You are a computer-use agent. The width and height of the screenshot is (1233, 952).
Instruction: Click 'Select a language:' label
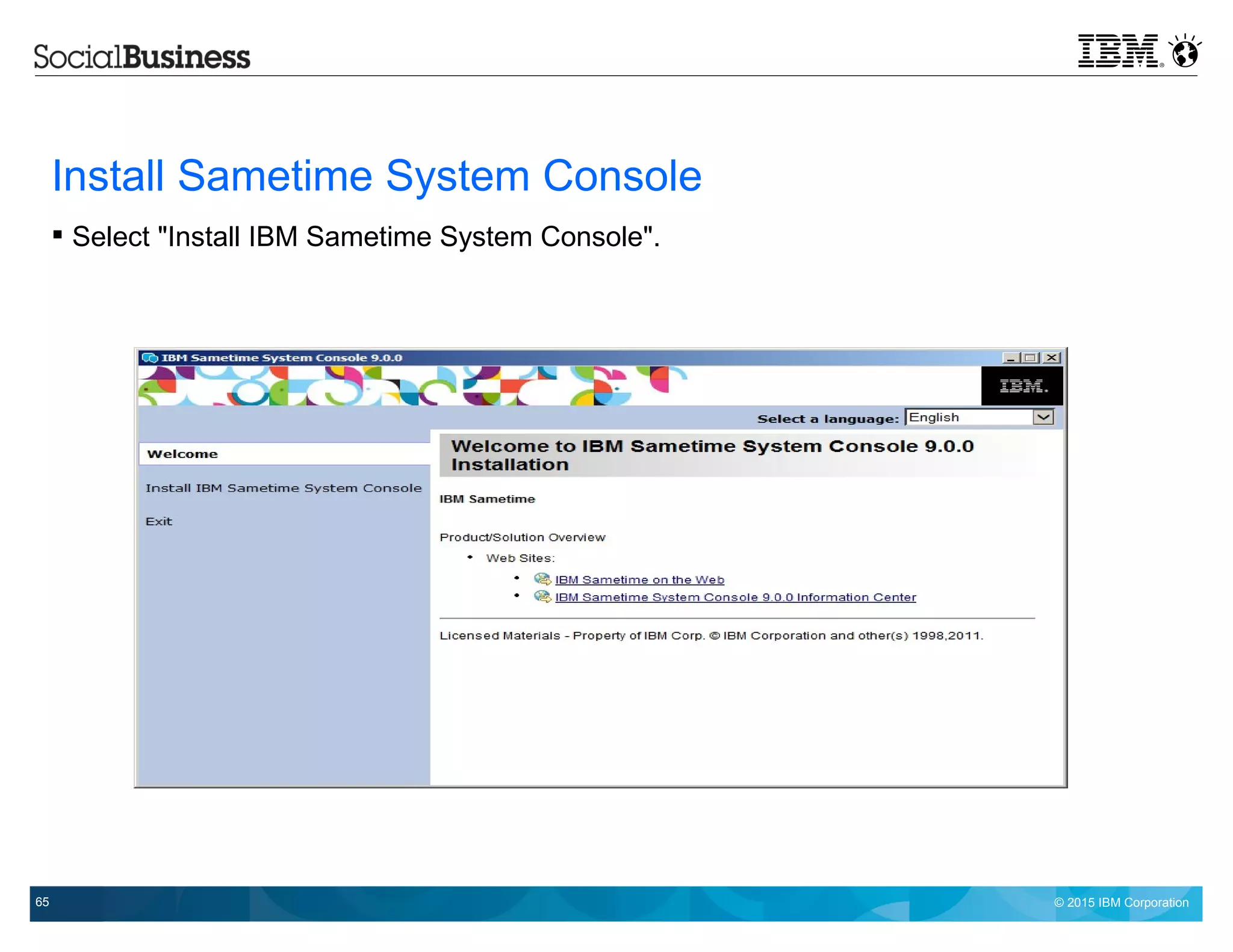point(828,419)
